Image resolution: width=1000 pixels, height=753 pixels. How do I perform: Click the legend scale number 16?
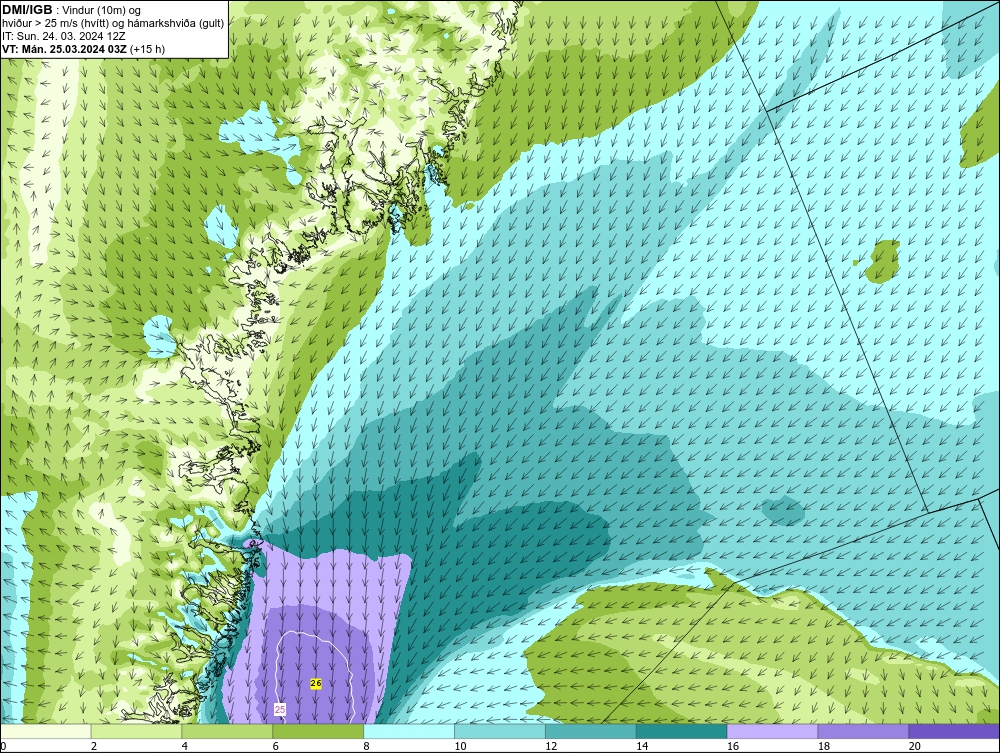[x=733, y=746]
